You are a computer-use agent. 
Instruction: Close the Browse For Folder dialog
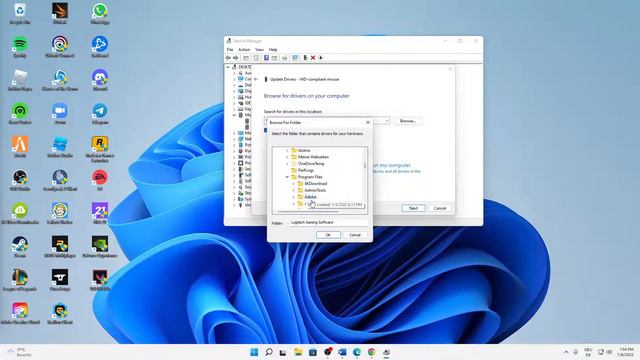coord(368,122)
